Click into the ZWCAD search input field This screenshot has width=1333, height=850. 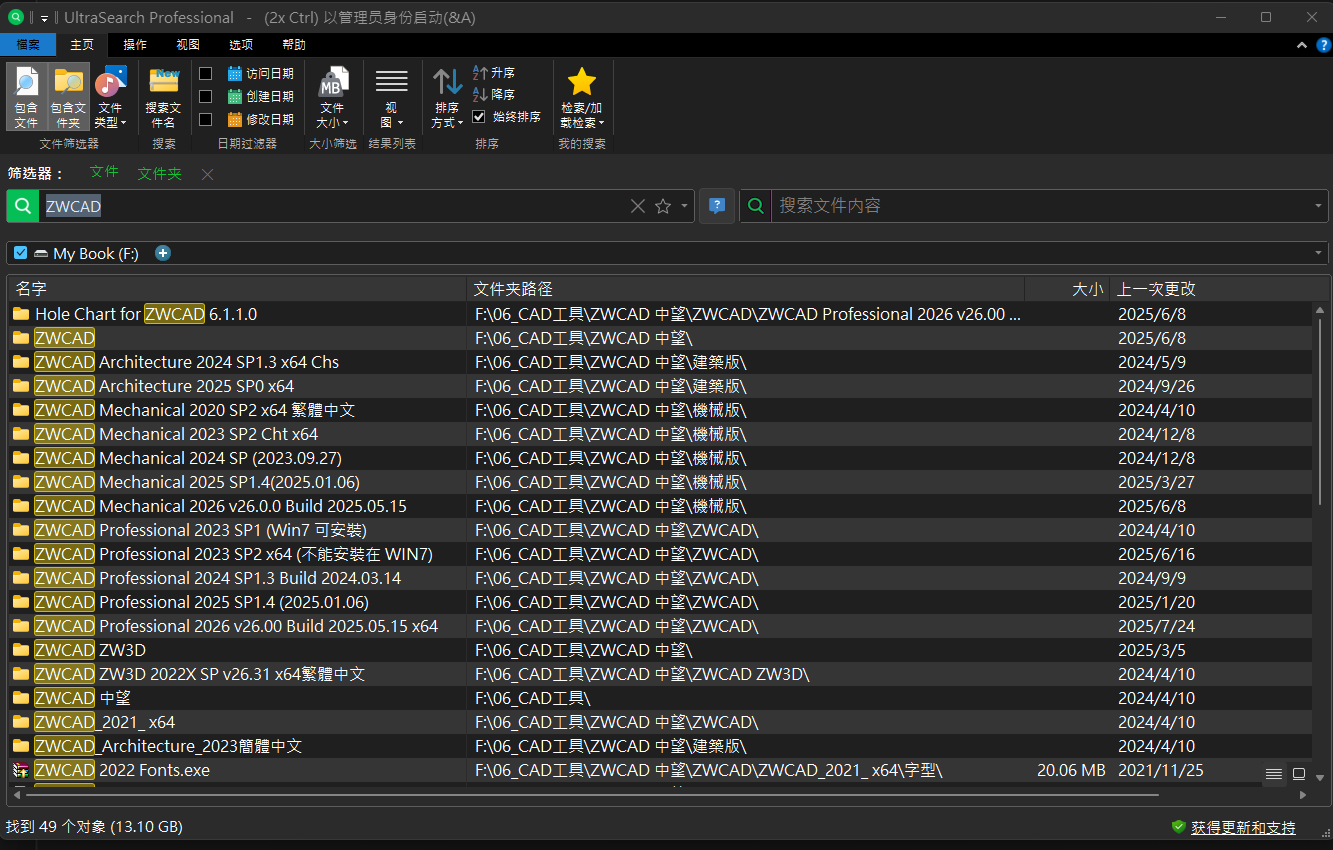[334, 206]
